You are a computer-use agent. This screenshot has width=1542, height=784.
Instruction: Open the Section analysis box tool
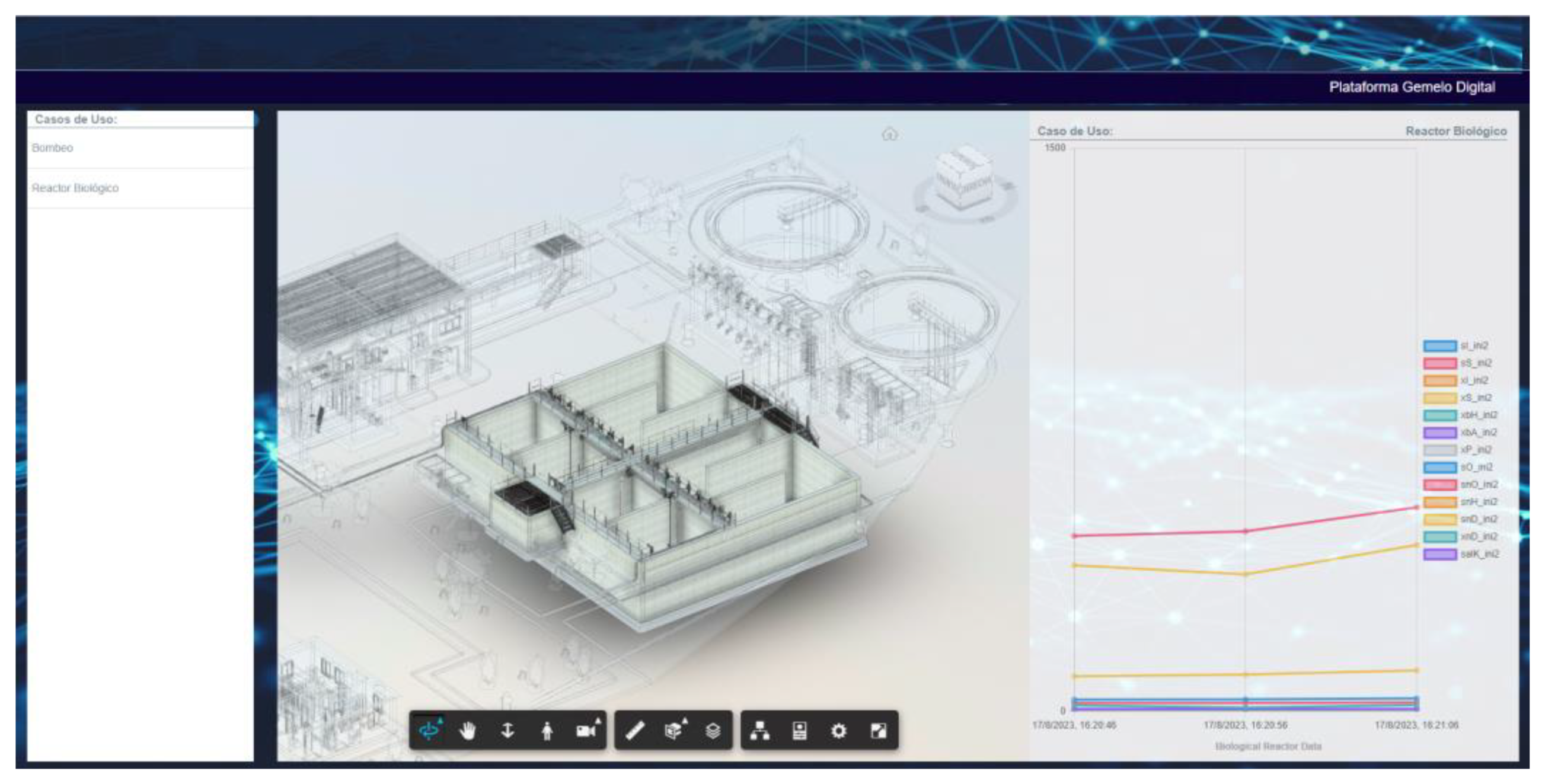[x=675, y=730]
